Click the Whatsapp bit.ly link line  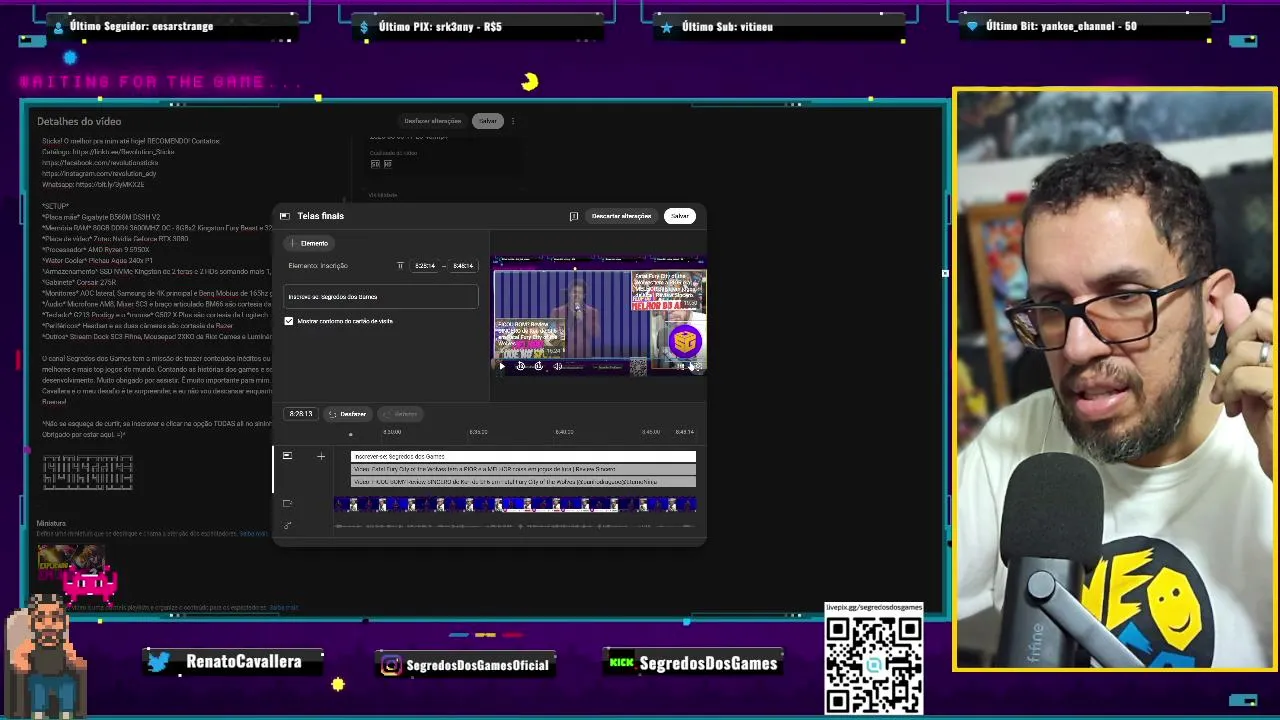pyautogui.click(x=93, y=185)
